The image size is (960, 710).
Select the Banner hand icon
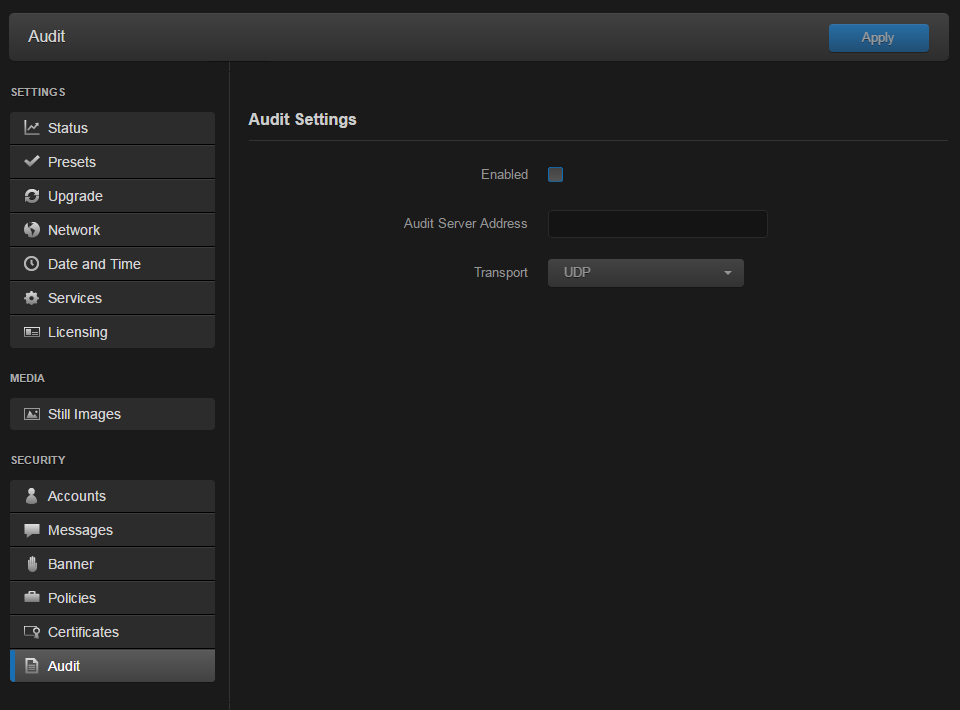point(31,563)
